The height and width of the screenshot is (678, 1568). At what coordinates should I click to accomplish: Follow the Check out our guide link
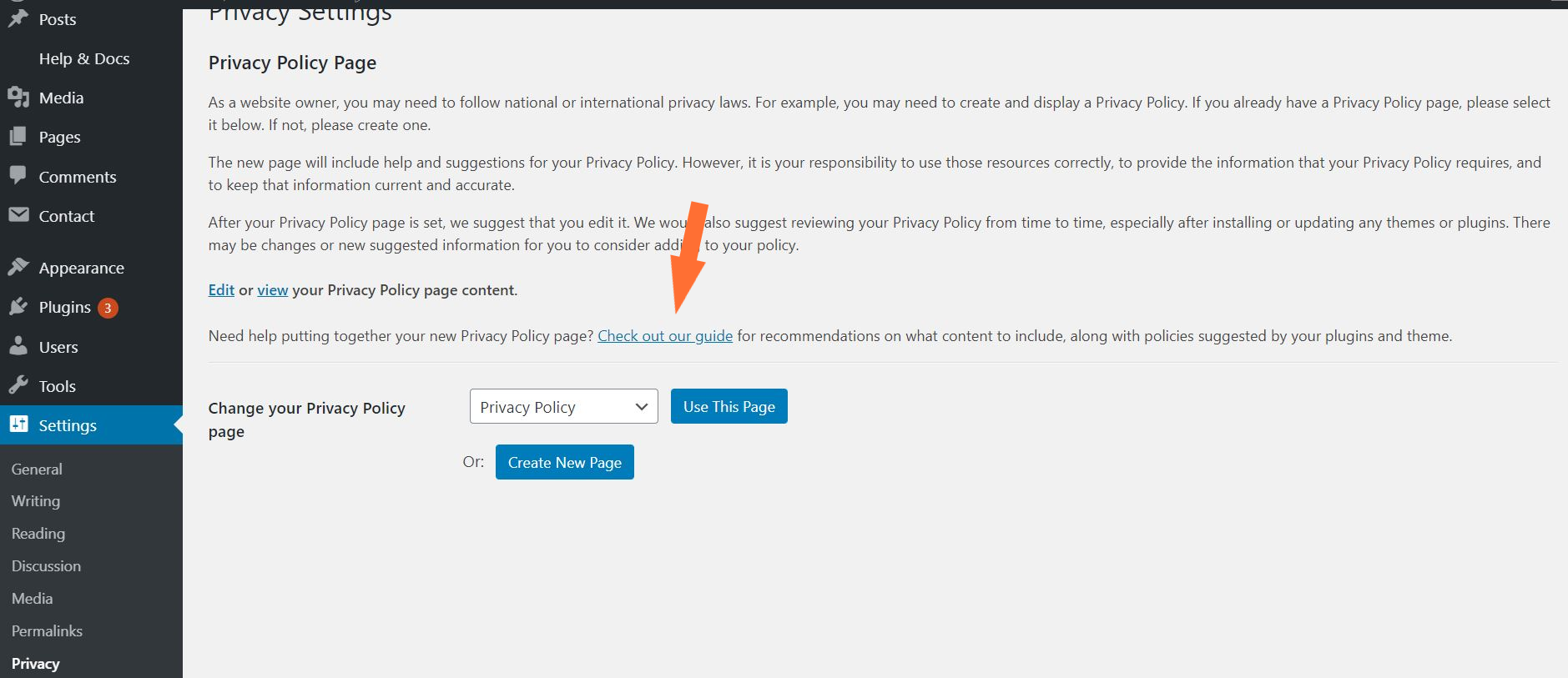click(x=664, y=335)
